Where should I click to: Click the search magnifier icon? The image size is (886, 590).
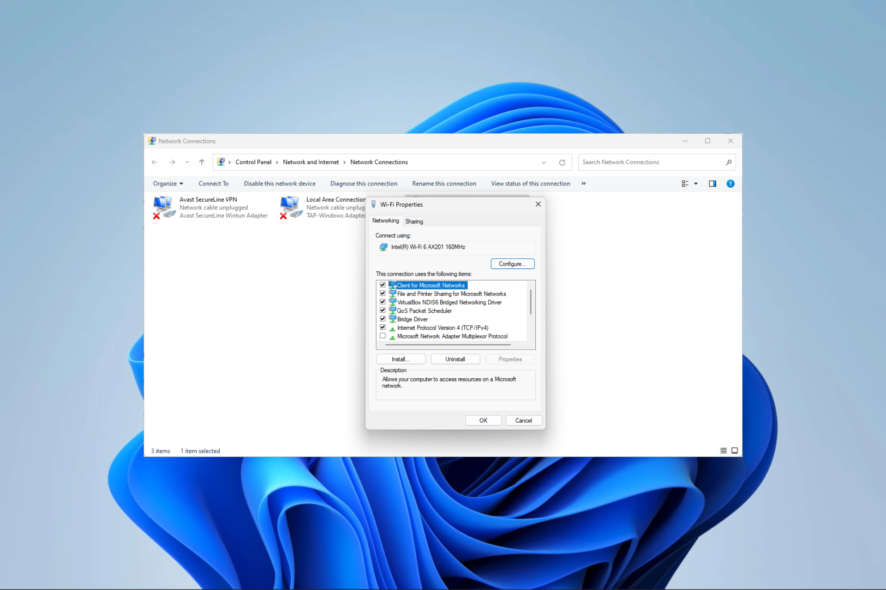pos(728,162)
